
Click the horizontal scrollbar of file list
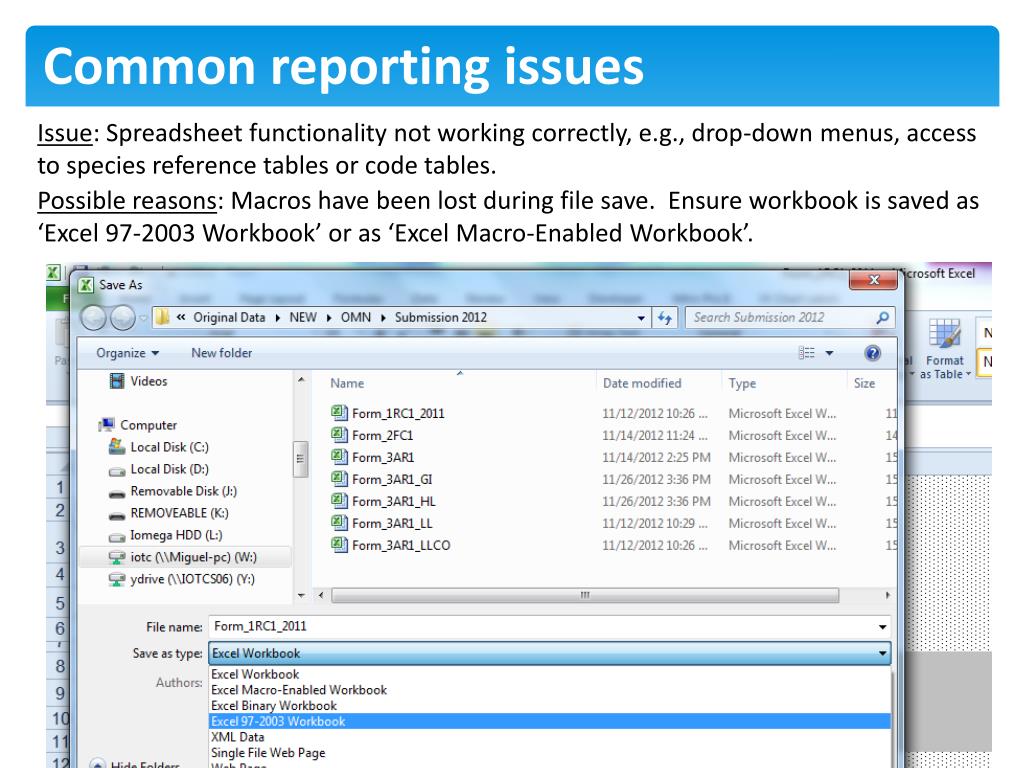584,595
